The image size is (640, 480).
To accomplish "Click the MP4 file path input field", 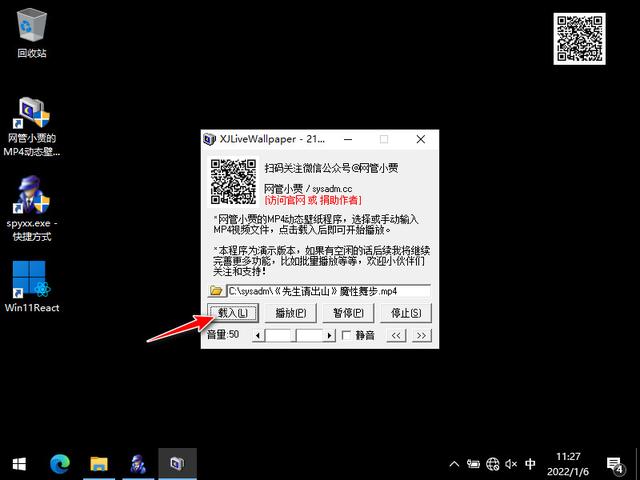I will pos(329,291).
